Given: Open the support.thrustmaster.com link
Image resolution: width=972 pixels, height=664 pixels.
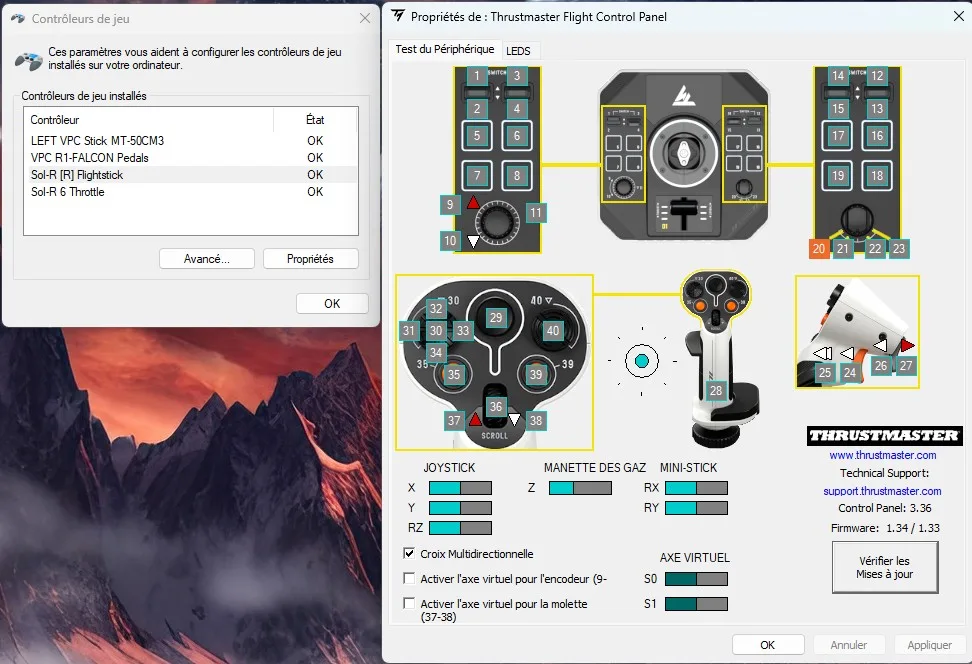Looking at the screenshot, I should click(x=882, y=491).
